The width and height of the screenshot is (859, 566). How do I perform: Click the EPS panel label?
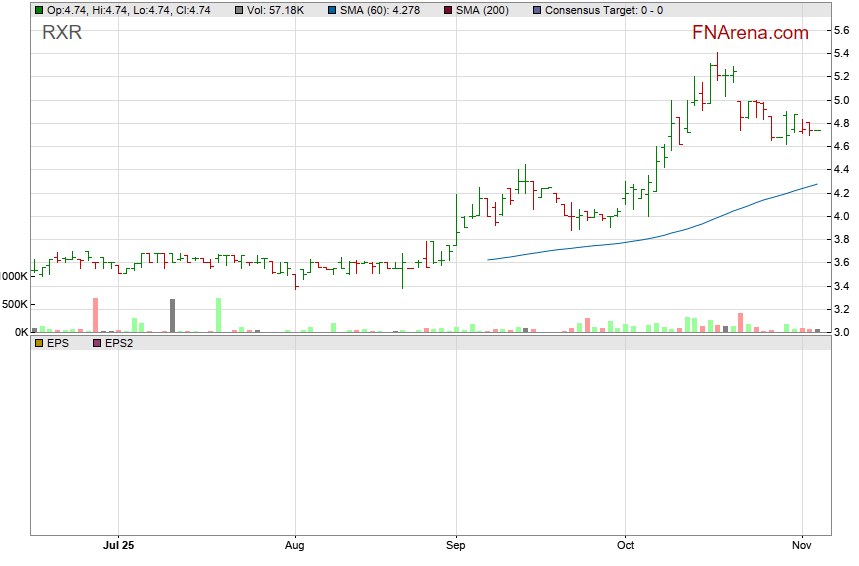[x=57, y=343]
